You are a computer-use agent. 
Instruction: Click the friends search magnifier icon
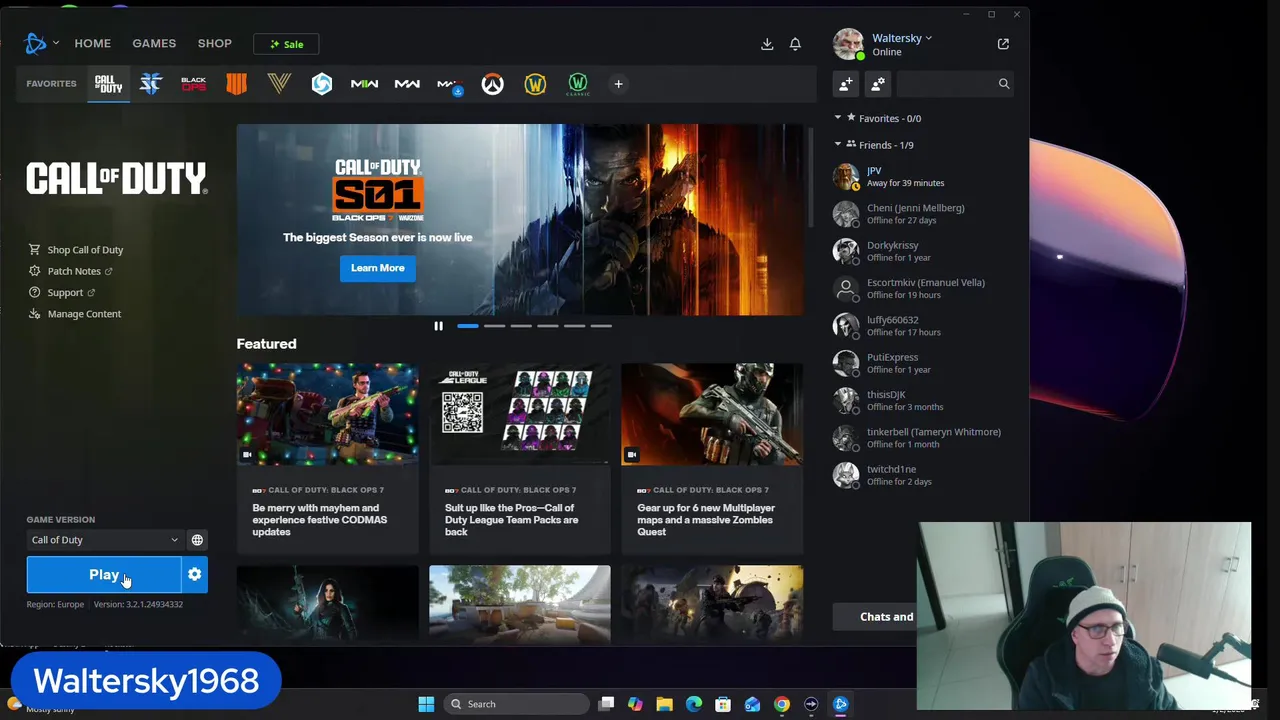(1004, 84)
